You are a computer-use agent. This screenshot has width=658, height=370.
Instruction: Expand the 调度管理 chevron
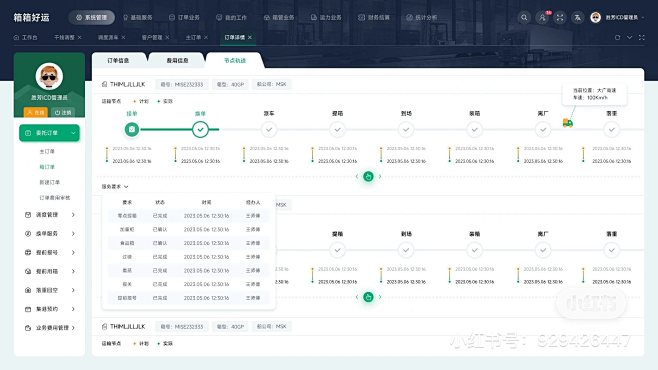coord(73,215)
